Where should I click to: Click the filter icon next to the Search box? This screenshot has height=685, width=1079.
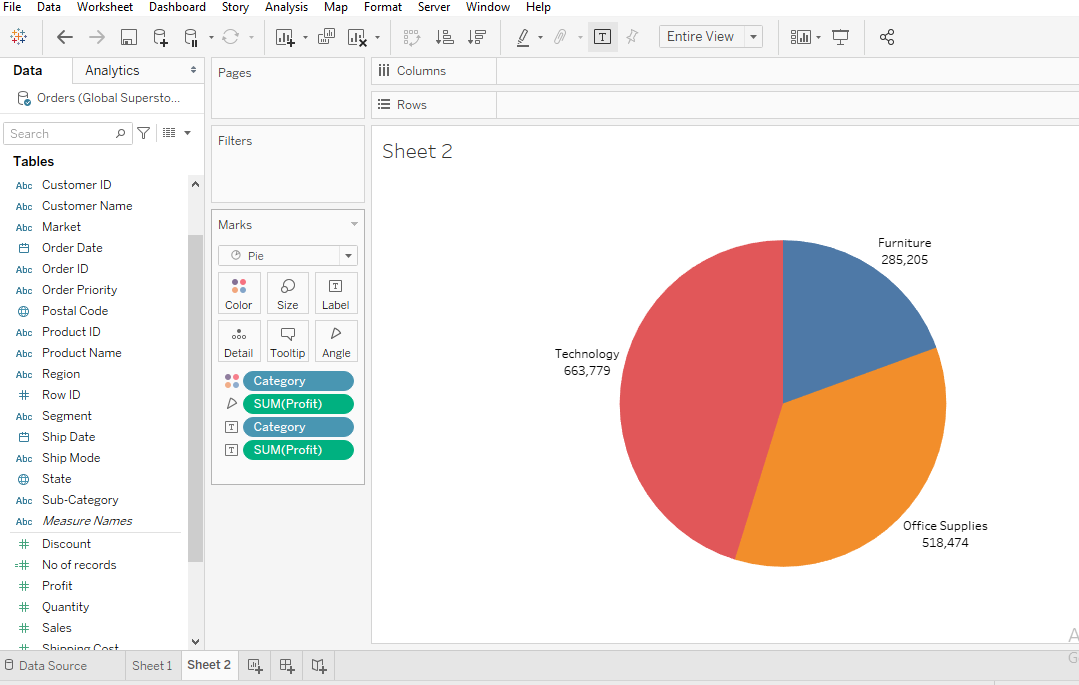click(144, 133)
